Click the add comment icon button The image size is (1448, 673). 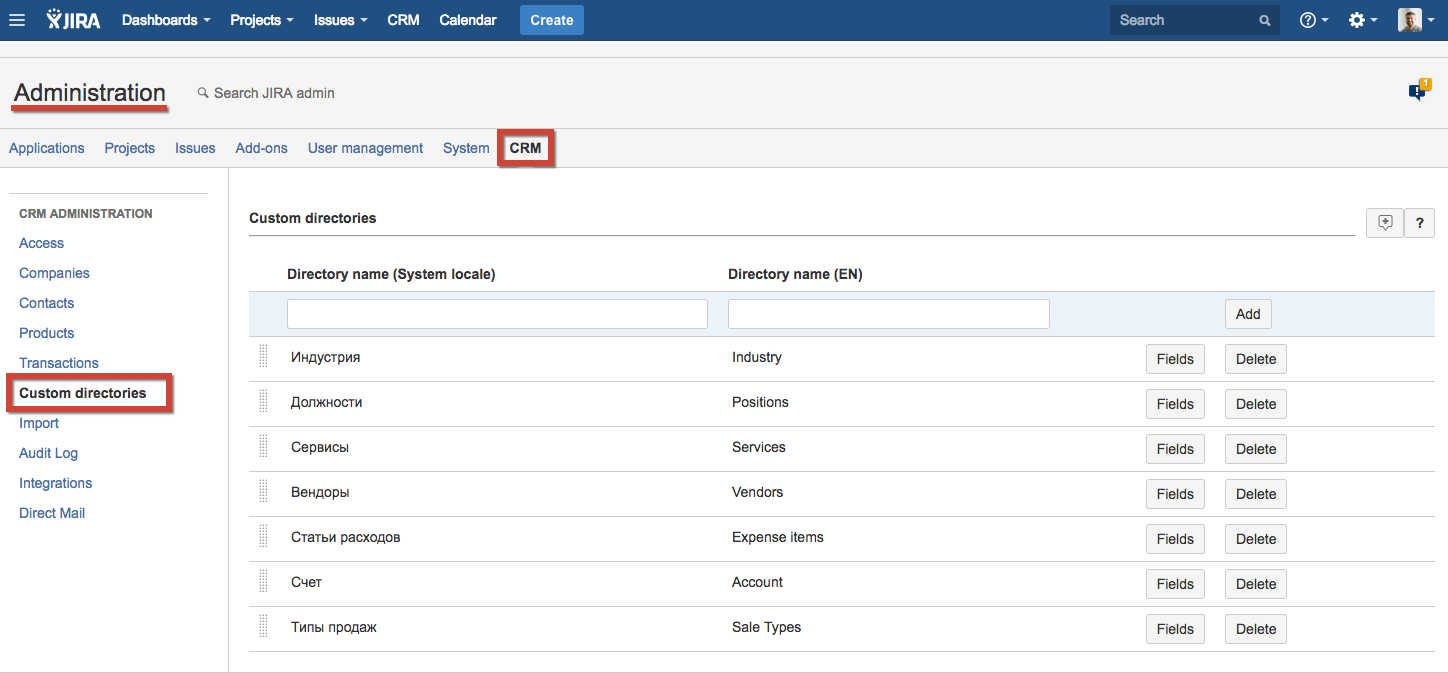pyautogui.click(x=1385, y=223)
